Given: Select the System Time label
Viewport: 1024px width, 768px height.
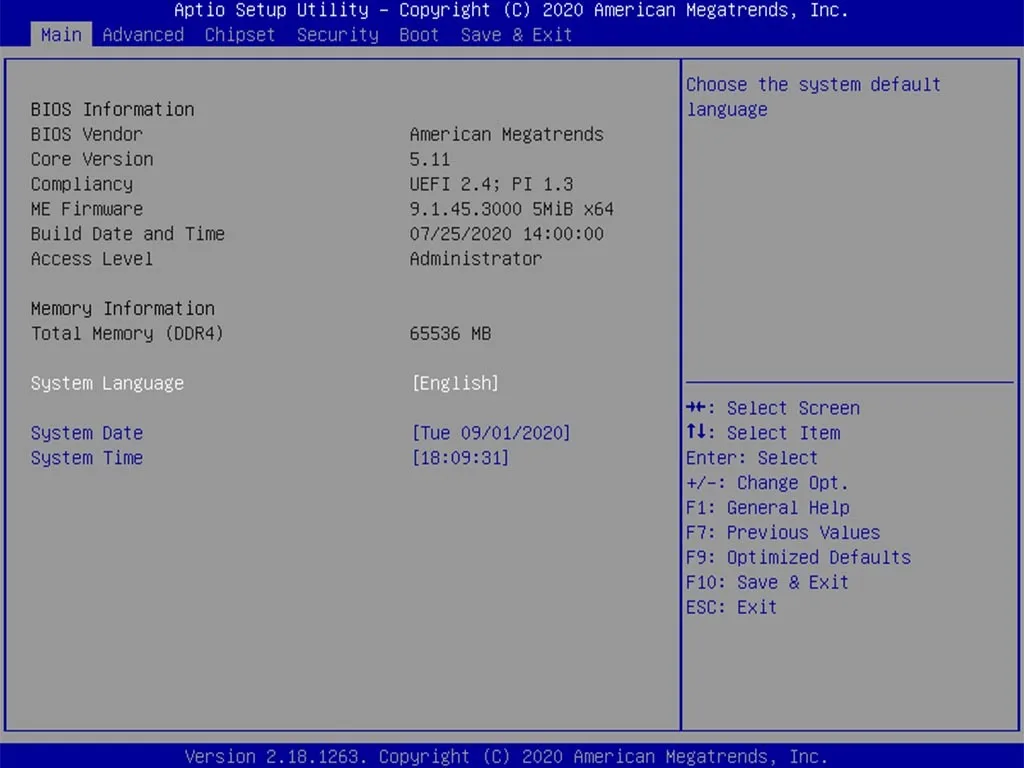Looking at the screenshot, I should 87,458.
